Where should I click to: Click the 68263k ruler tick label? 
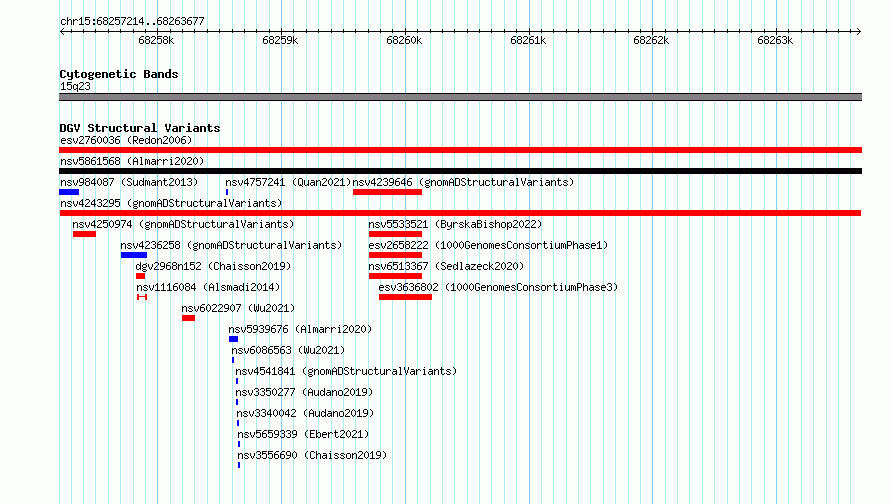775,40
